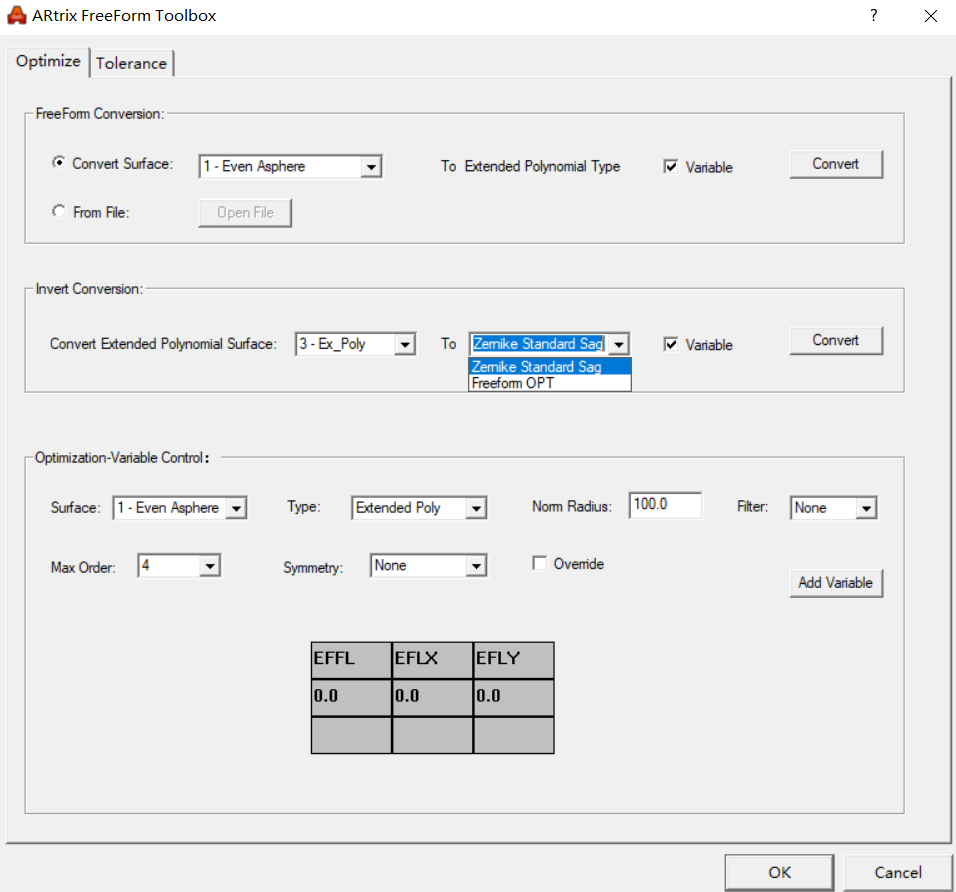Click the Norm Radius input field

click(665, 505)
